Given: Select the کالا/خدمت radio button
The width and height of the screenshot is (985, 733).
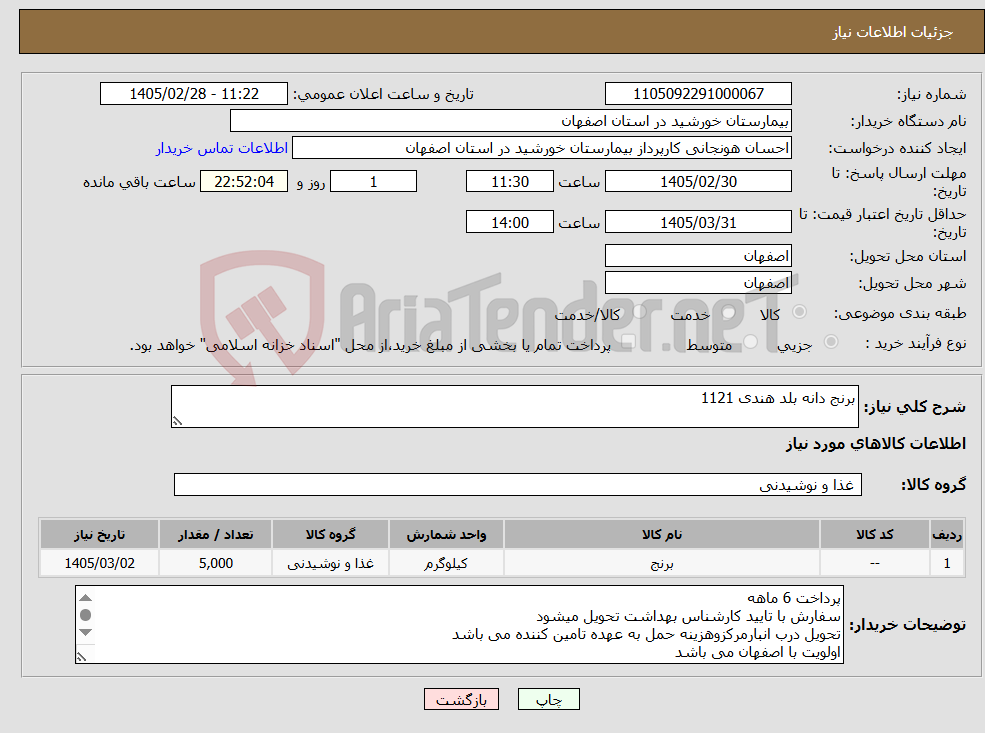Looking at the screenshot, I should [x=639, y=312].
